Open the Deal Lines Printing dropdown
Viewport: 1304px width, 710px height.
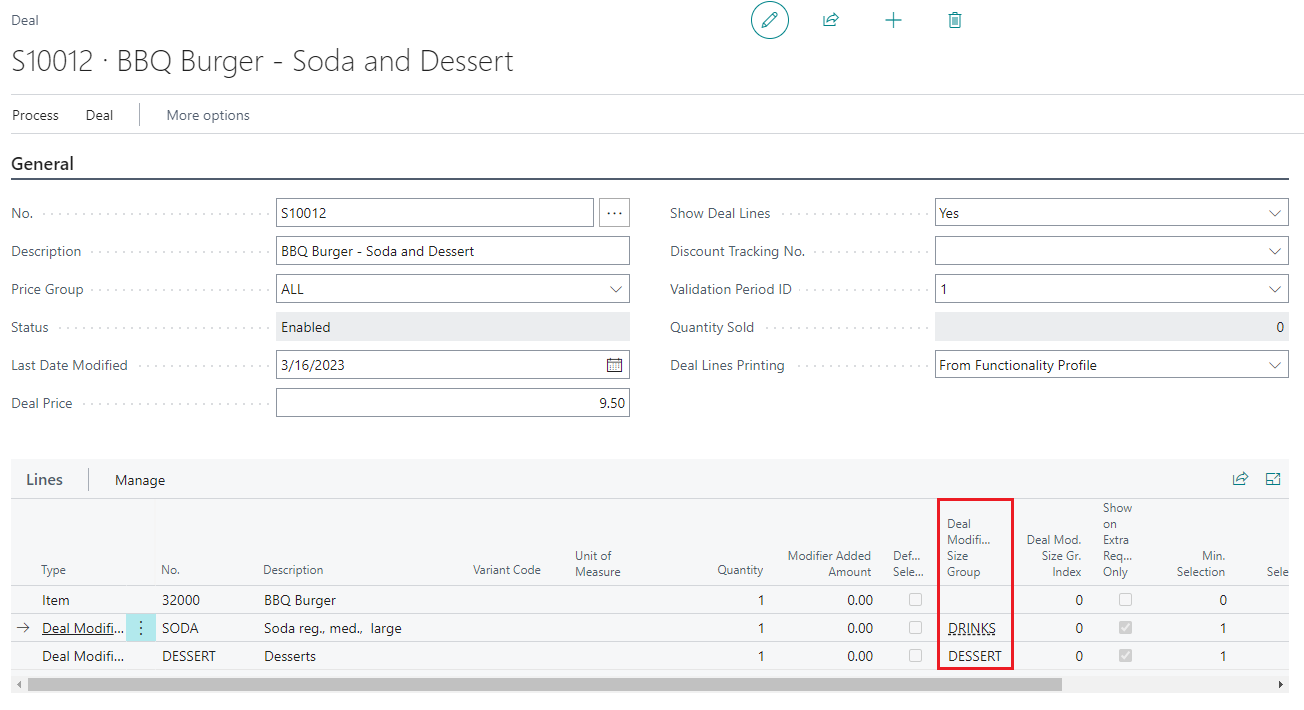1274,365
